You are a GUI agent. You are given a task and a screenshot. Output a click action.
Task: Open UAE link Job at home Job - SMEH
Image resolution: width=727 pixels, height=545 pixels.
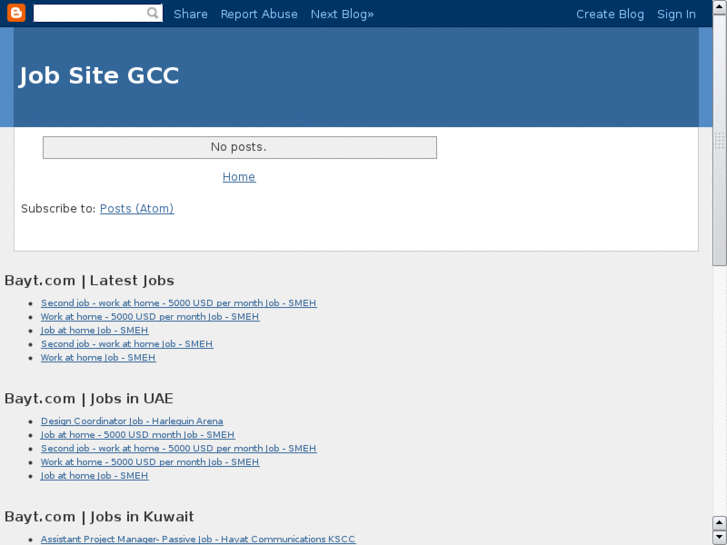pyautogui.click(x=95, y=476)
